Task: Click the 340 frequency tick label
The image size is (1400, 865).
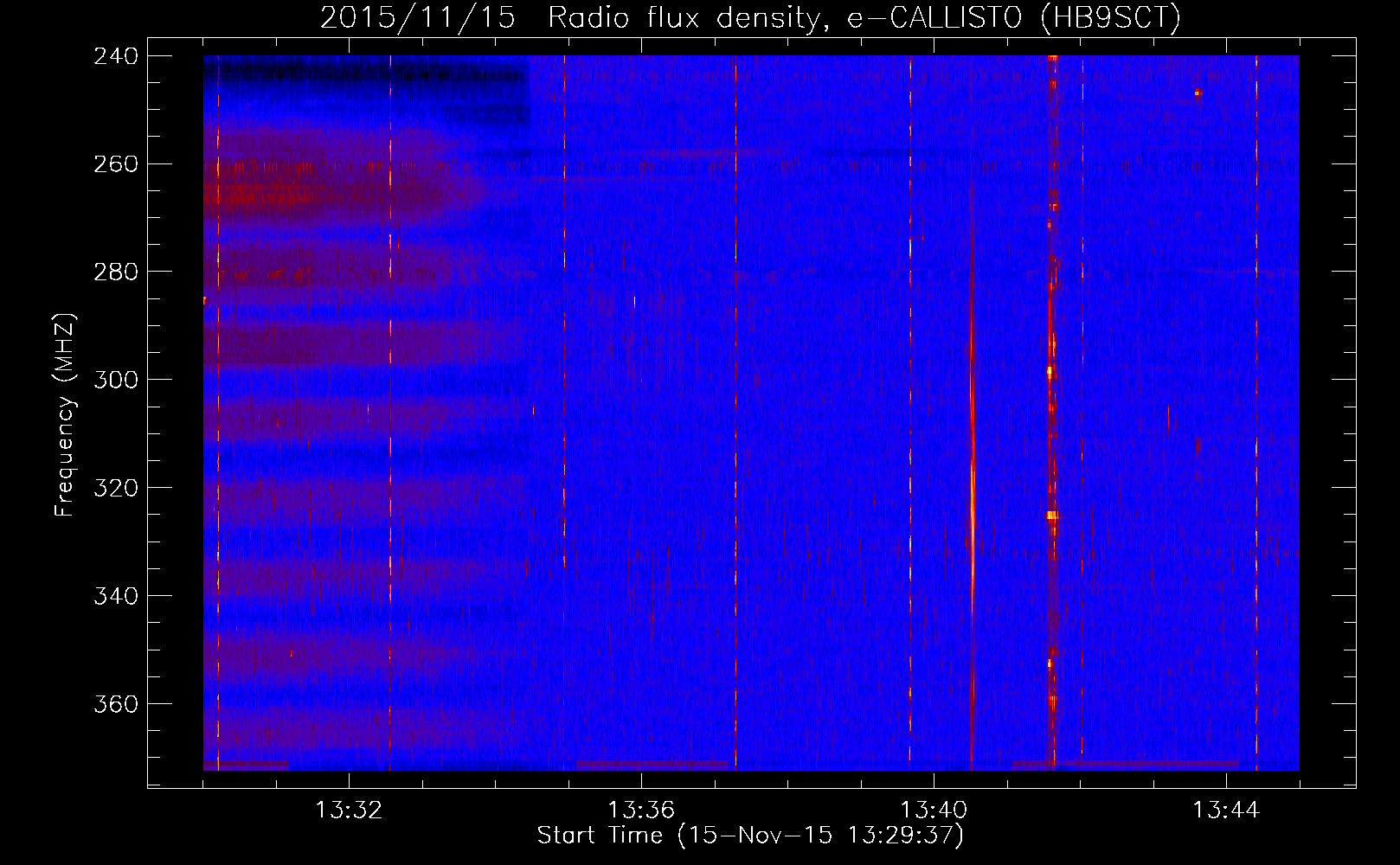Action: coord(116,597)
